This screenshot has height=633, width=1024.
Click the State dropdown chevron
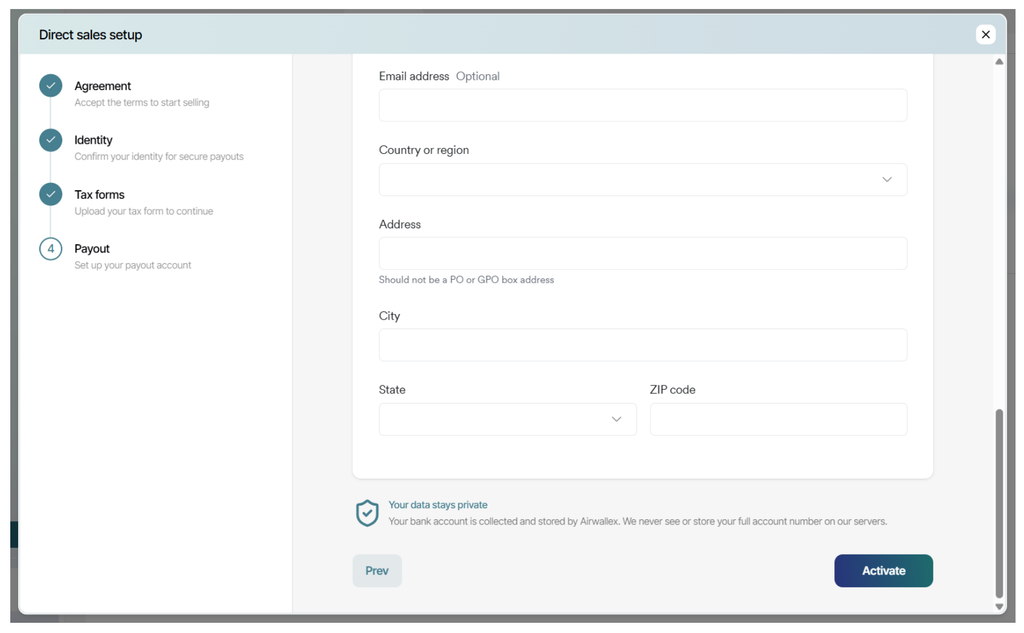(616, 419)
